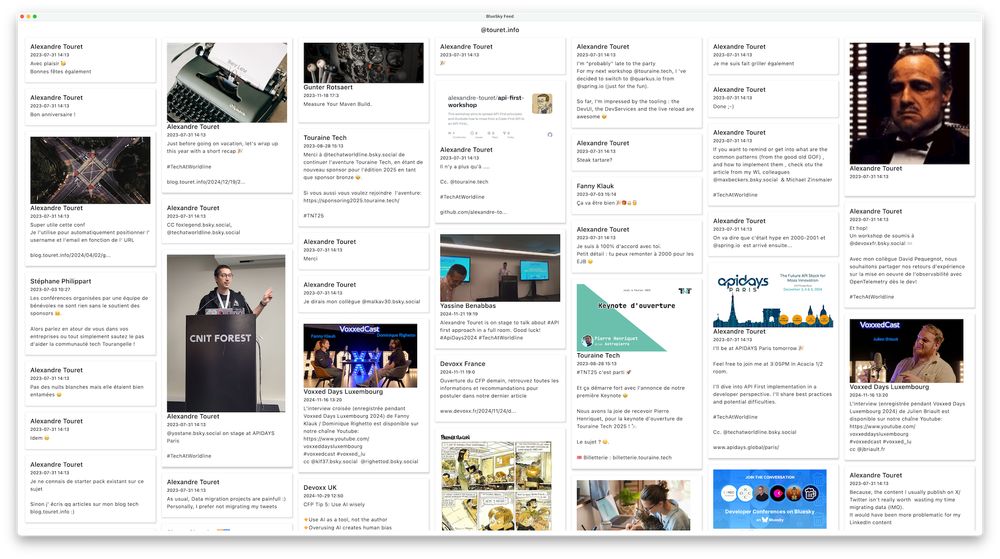
Task: Open the www.devoxx.fr/2024/11/24/d... link
Action: (x=478, y=410)
